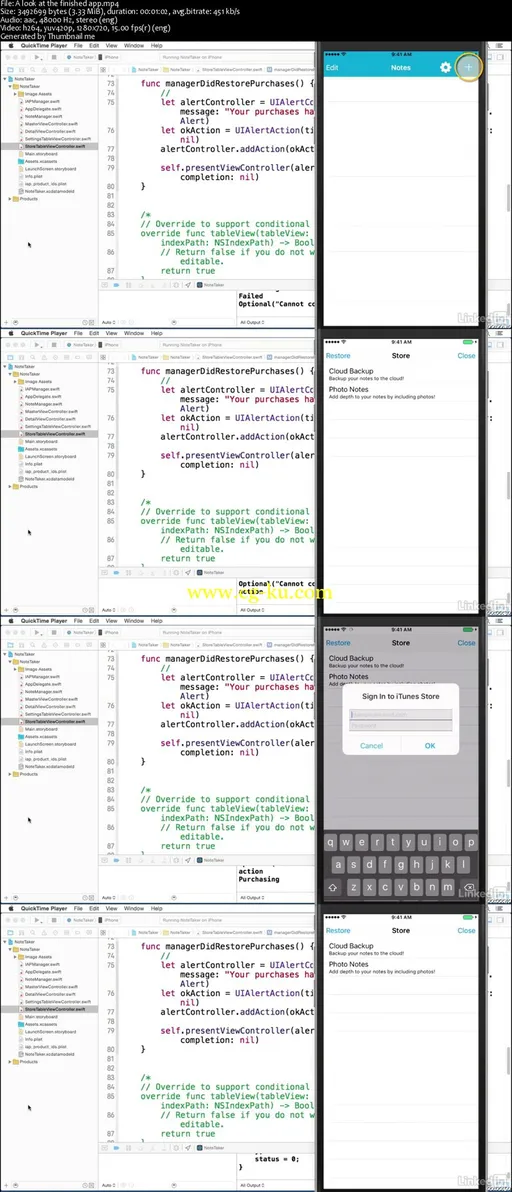The width and height of the screenshot is (512, 1192).
Task: Click Xcode Run button in the top frame
Action: 37,57
